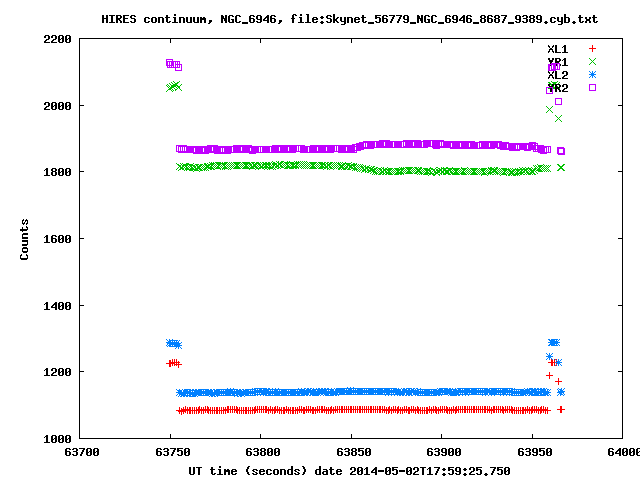640x480 pixels.
Task: Click the 63950 x-axis tick label
Action: click(535, 452)
